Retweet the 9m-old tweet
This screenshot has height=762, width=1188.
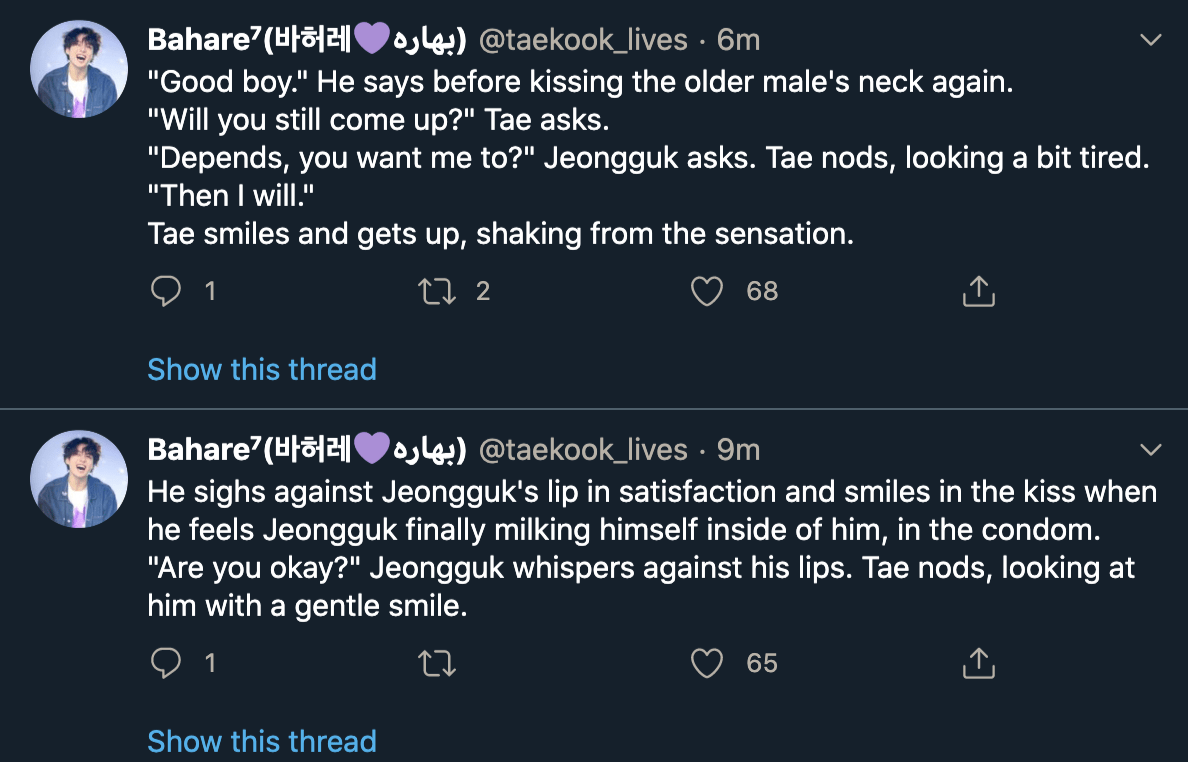434,663
